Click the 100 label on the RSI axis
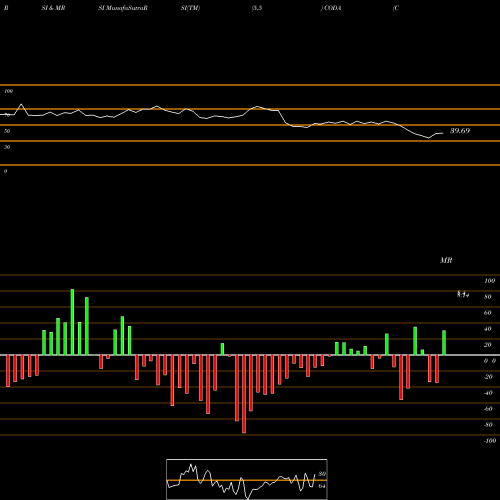Image resolution: width=500 pixels, height=500 pixels. [9, 91]
